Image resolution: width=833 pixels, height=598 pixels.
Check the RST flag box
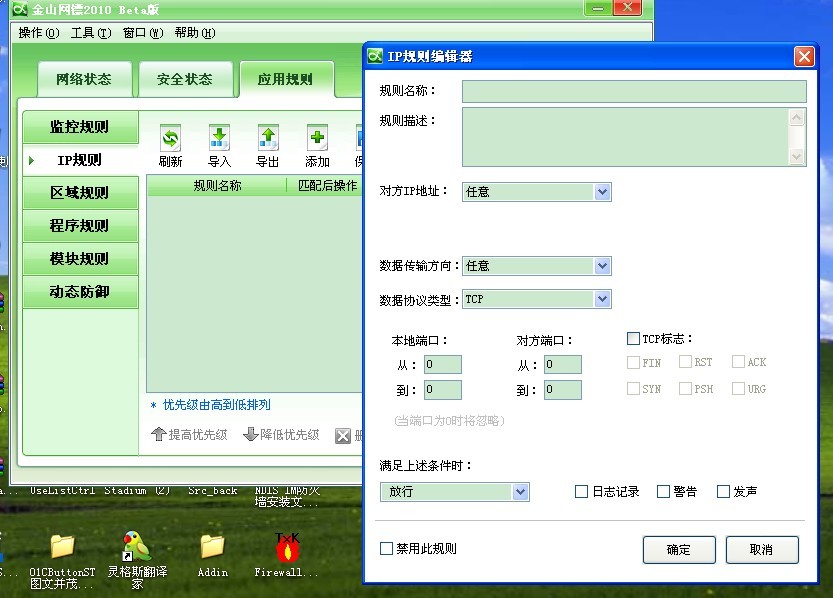685,362
